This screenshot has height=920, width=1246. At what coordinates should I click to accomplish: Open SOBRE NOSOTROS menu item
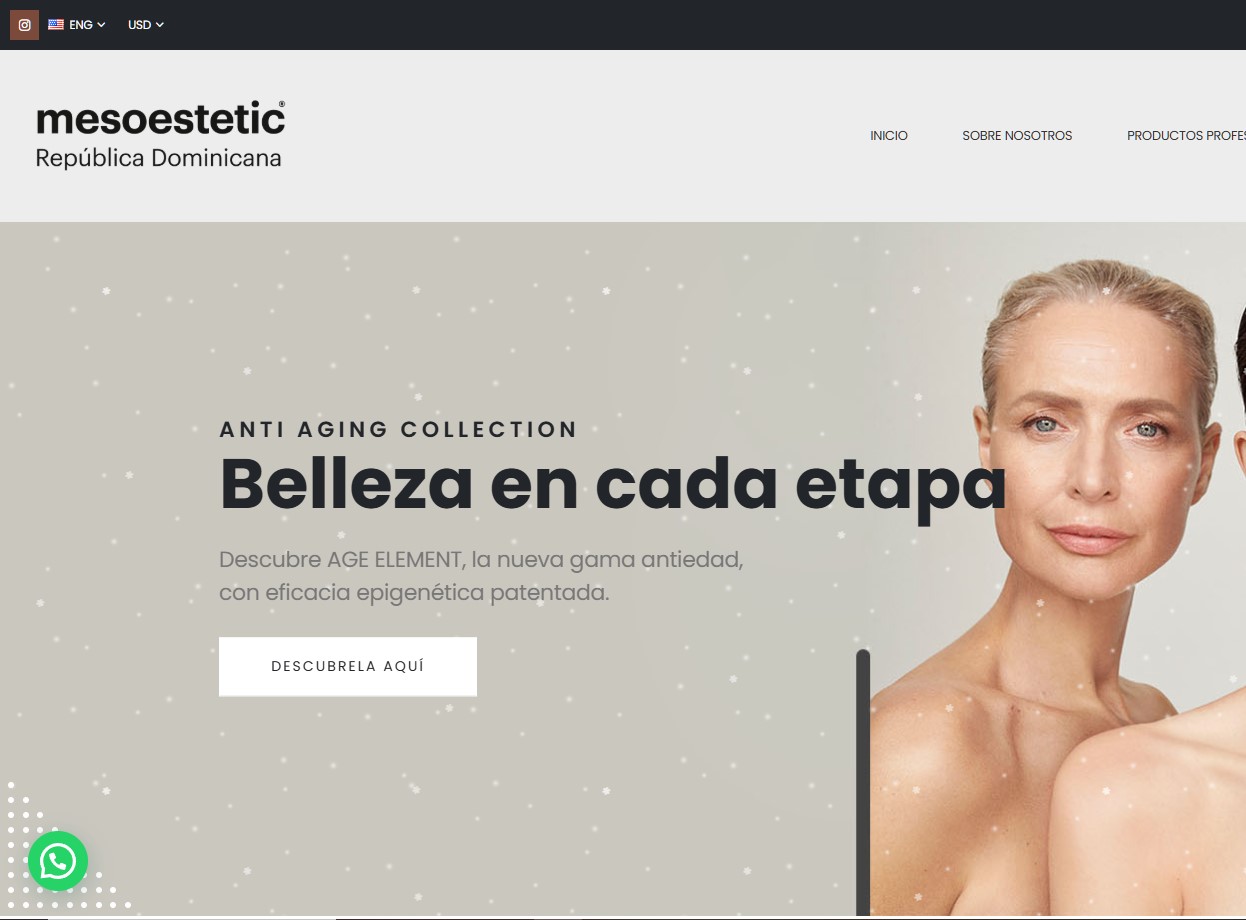tap(1017, 136)
